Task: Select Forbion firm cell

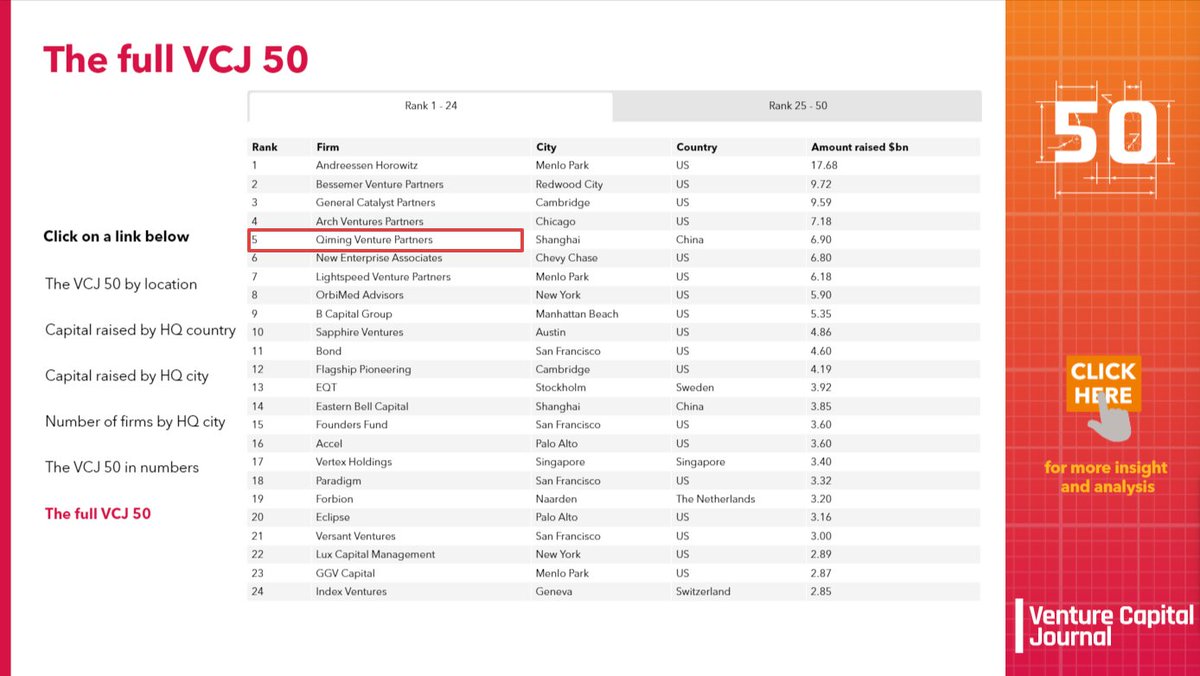Action: point(335,498)
